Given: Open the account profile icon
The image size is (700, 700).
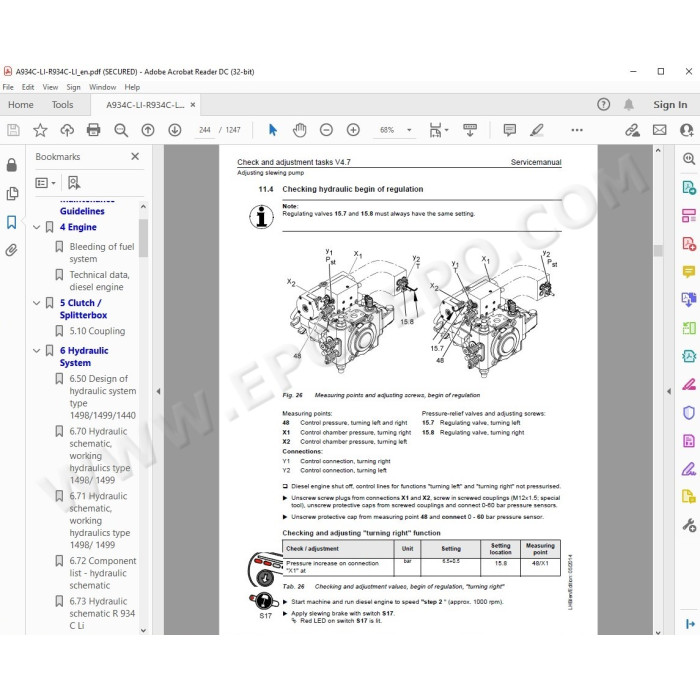Looking at the screenshot, I should coord(687,130).
